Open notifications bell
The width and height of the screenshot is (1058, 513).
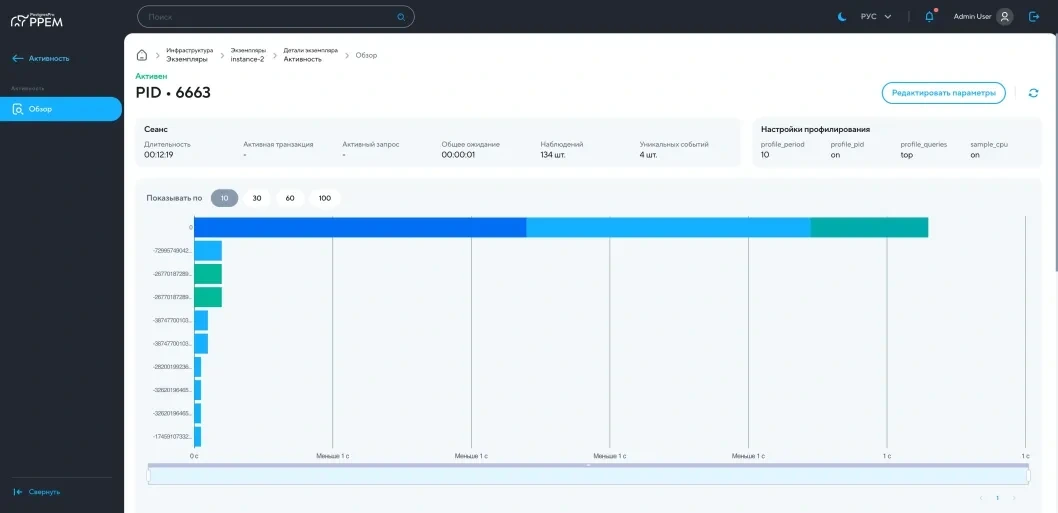[930, 17]
